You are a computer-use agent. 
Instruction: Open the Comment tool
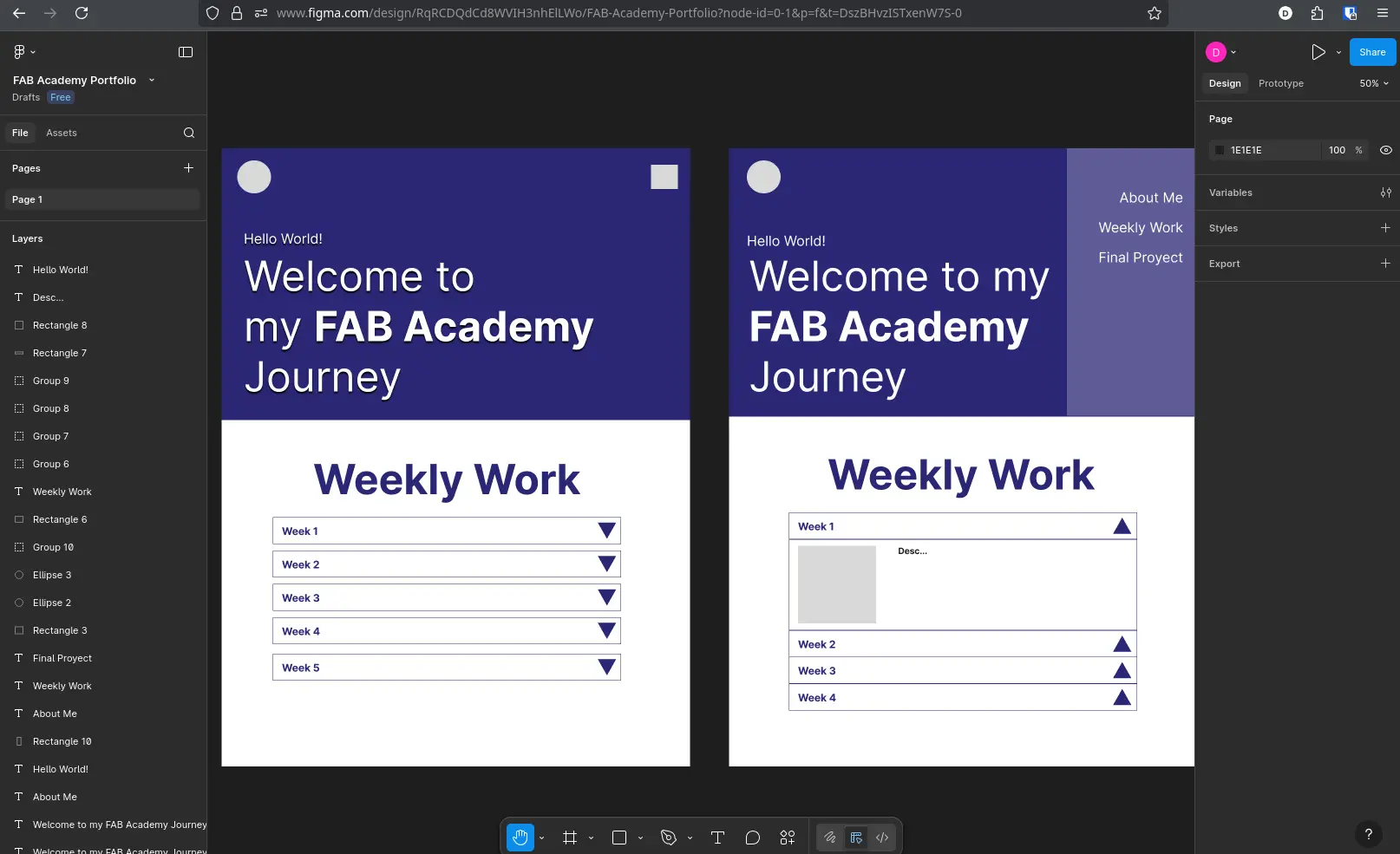click(752, 838)
